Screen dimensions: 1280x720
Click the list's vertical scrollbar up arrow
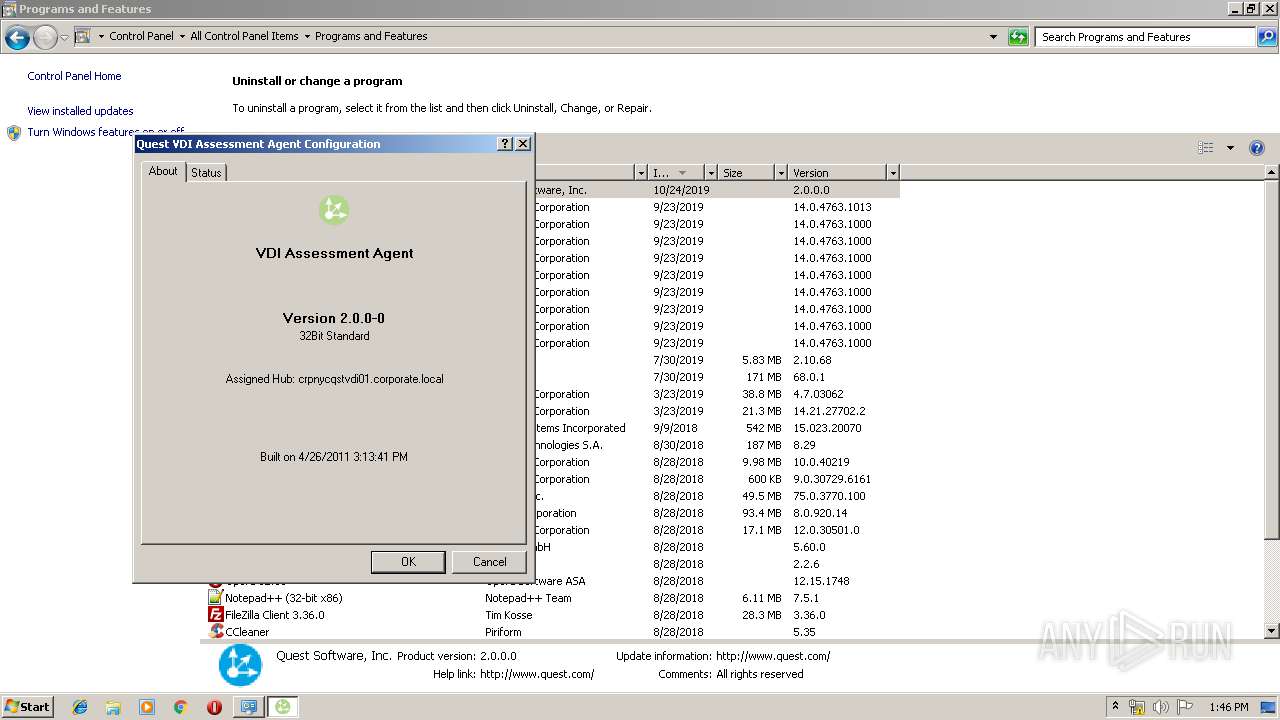click(1272, 173)
